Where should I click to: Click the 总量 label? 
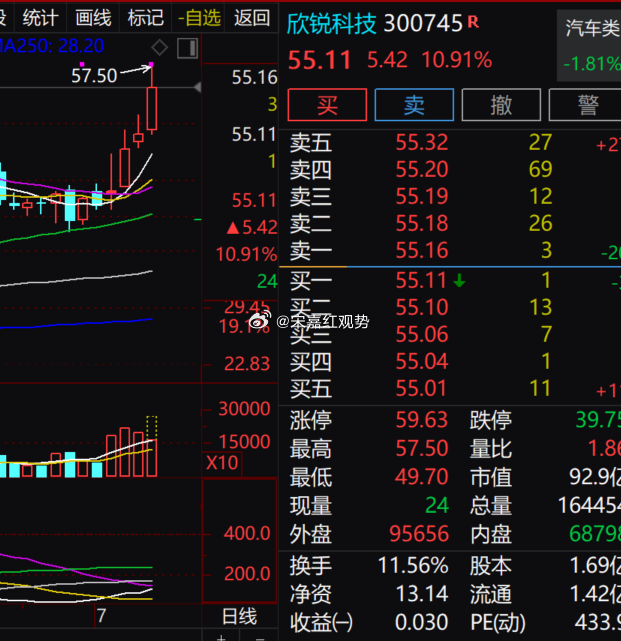tap(491, 506)
